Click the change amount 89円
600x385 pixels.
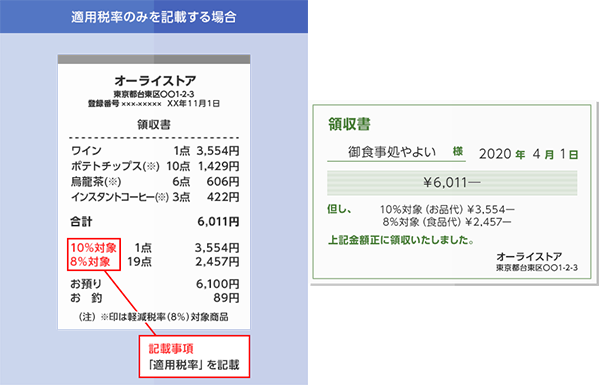[x=227, y=298]
